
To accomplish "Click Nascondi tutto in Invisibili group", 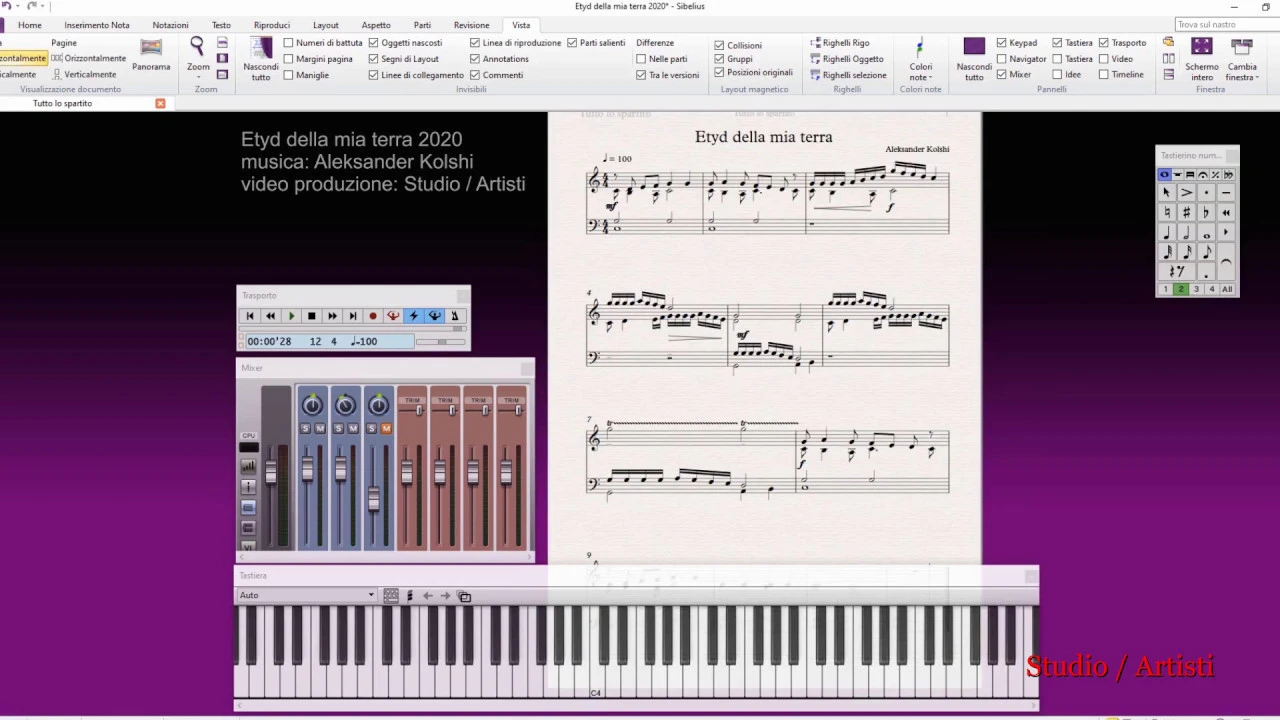I will pyautogui.click(x=261, y=59).
